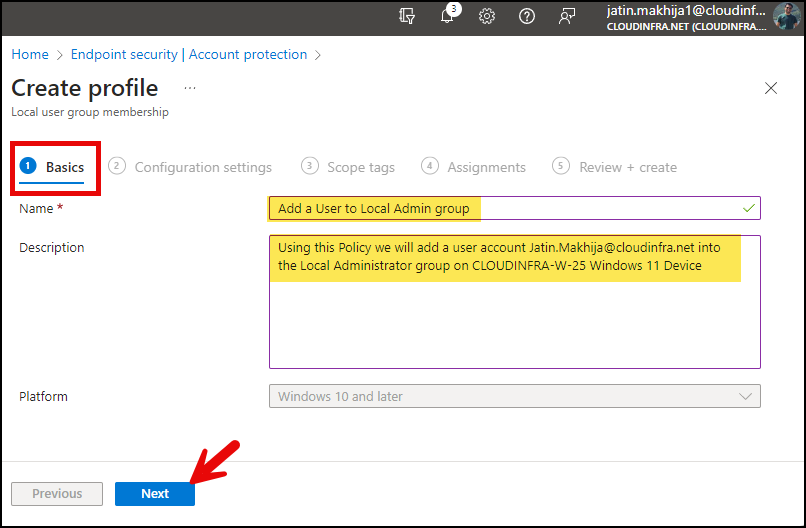Open the notifications bell
Viewport: 806px width, 528px height.
point(447,16)
